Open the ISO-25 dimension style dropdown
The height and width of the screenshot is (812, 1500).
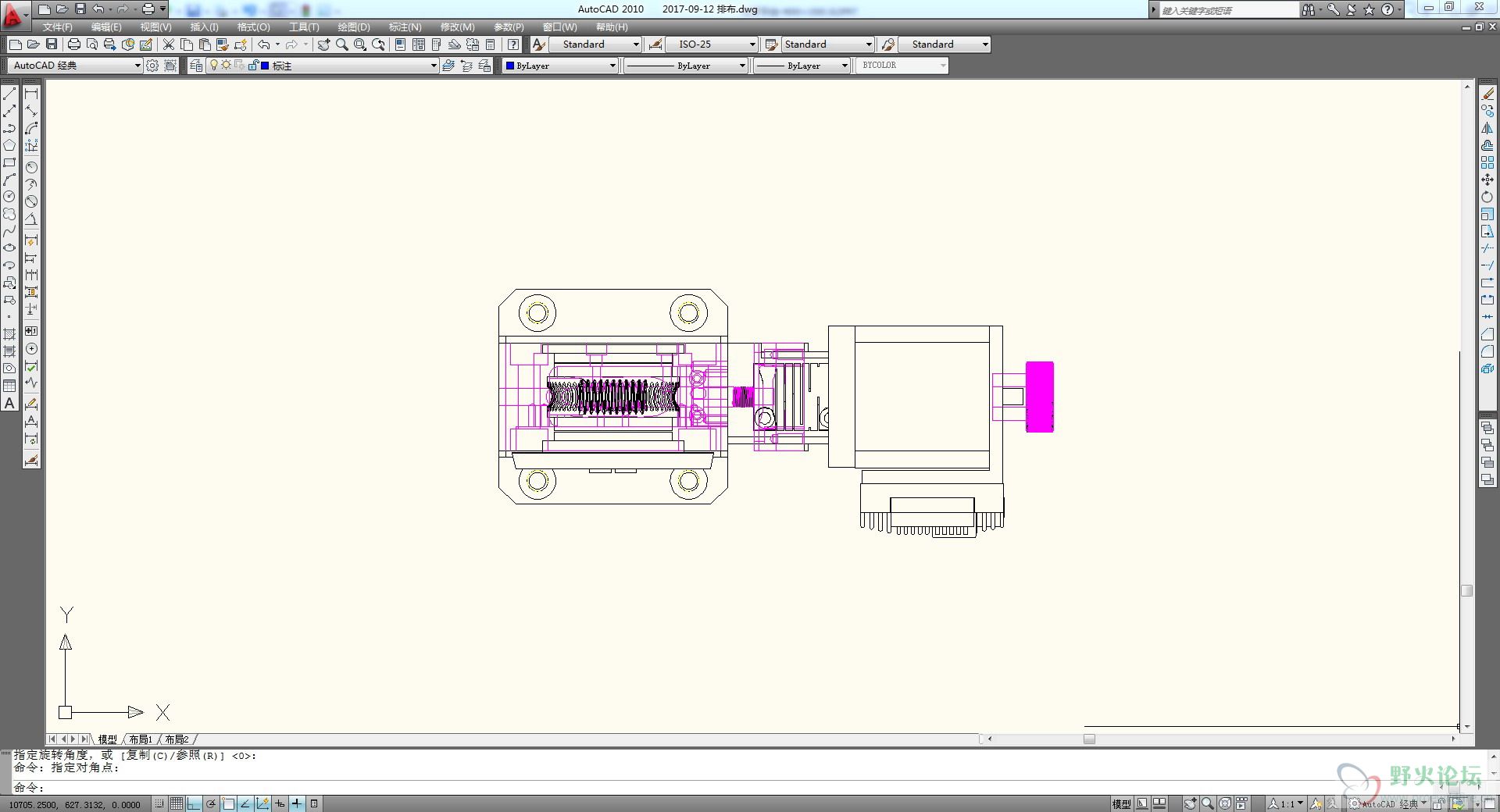[x=712, y=45]
